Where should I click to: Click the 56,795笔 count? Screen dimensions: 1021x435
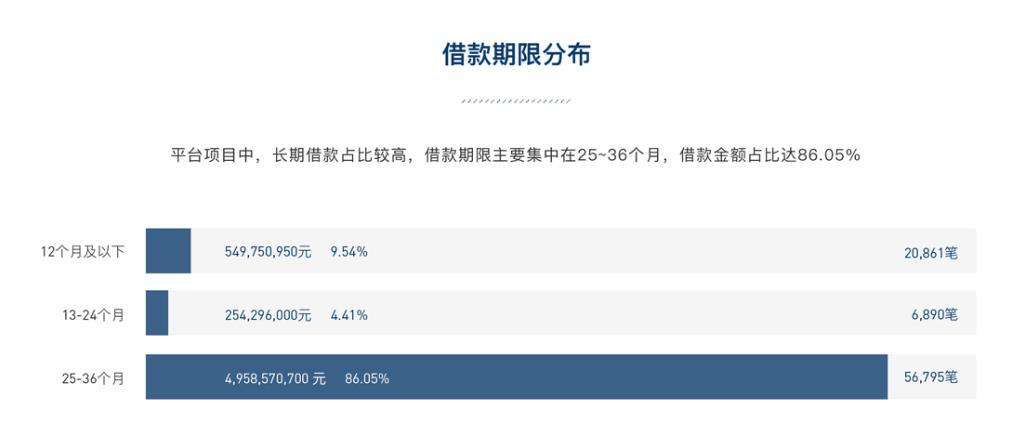click(930, 378)
